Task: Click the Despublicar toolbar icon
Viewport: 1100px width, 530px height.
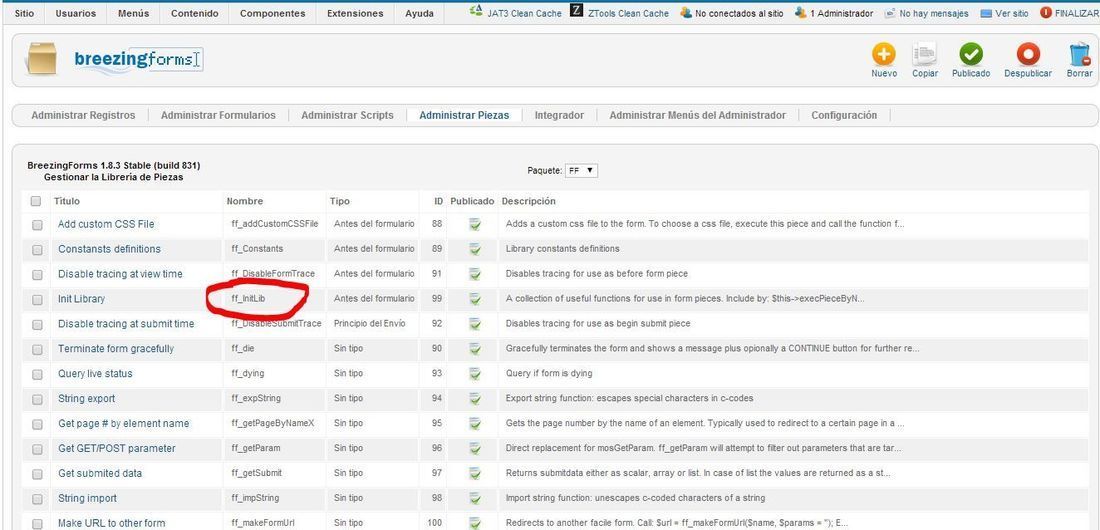Action: [x=1028, y=55]
